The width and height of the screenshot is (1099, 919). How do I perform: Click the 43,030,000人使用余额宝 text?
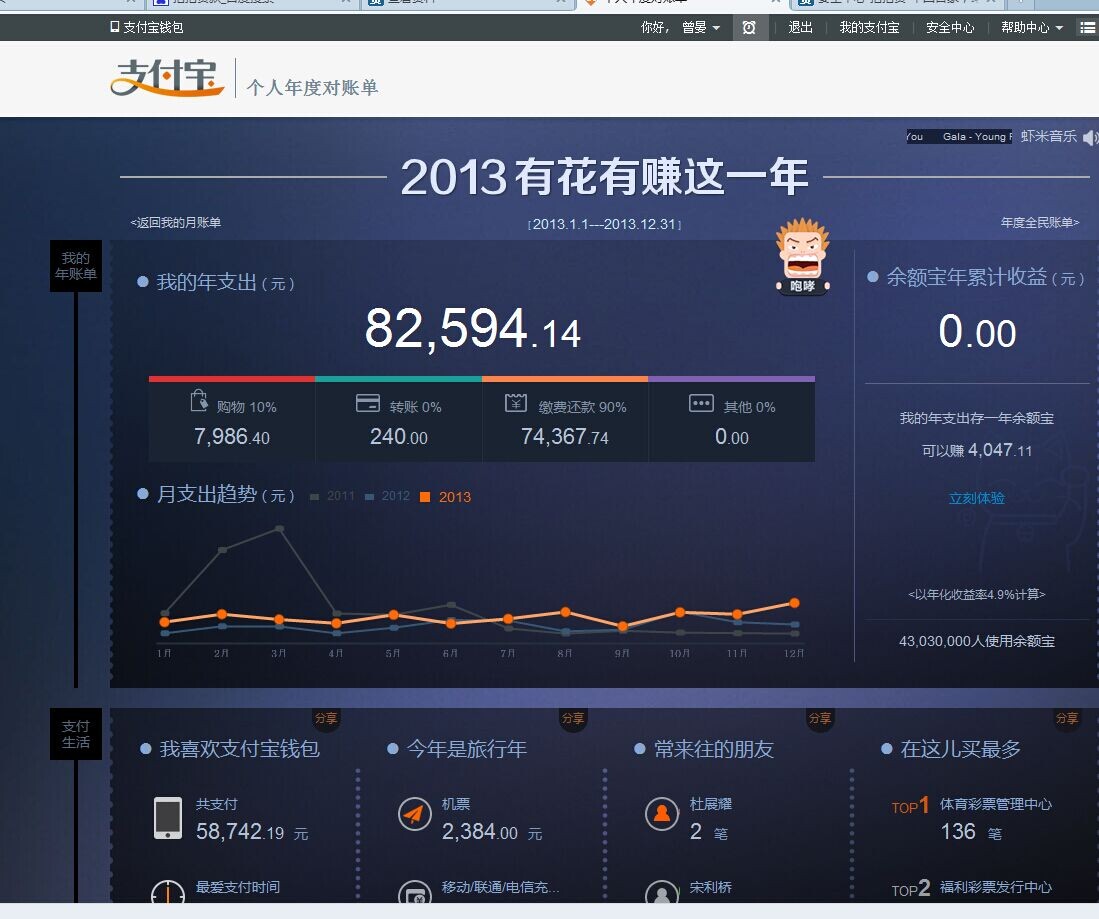pos(977,641)
